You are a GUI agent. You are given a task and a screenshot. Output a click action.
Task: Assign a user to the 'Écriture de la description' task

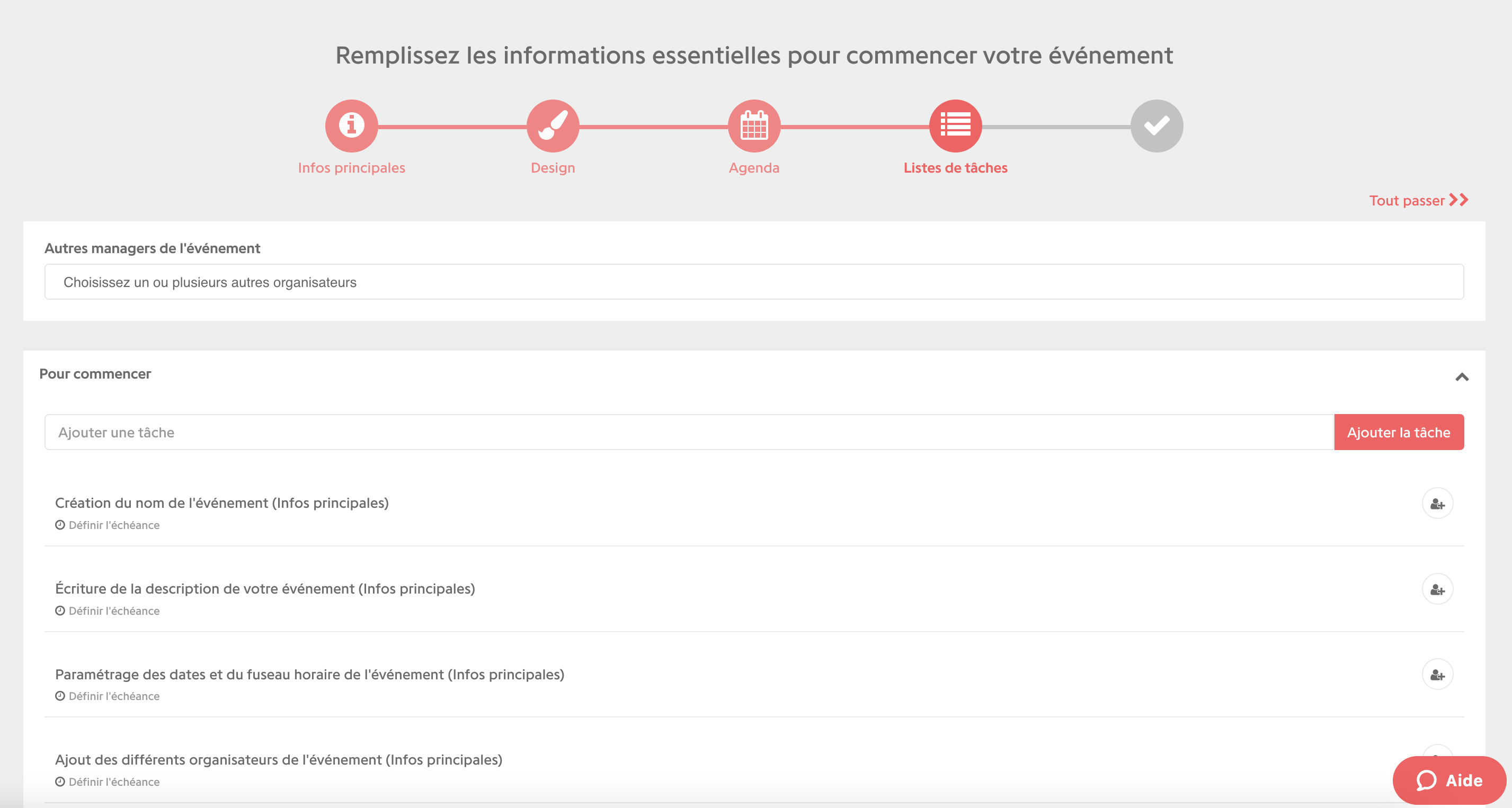(1437, 589)
